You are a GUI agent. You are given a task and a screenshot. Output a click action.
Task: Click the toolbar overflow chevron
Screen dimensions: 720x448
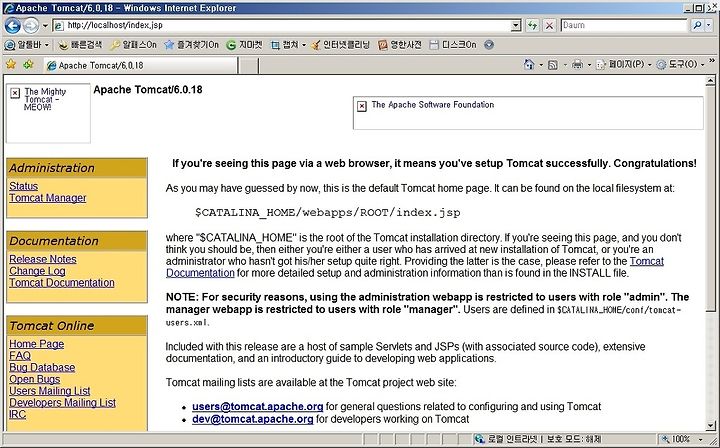712,61
